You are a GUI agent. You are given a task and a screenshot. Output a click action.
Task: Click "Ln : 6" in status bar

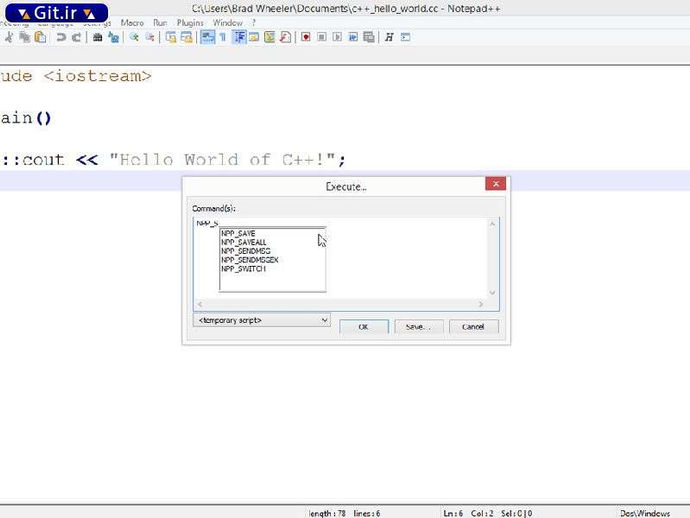pos(453,513)
